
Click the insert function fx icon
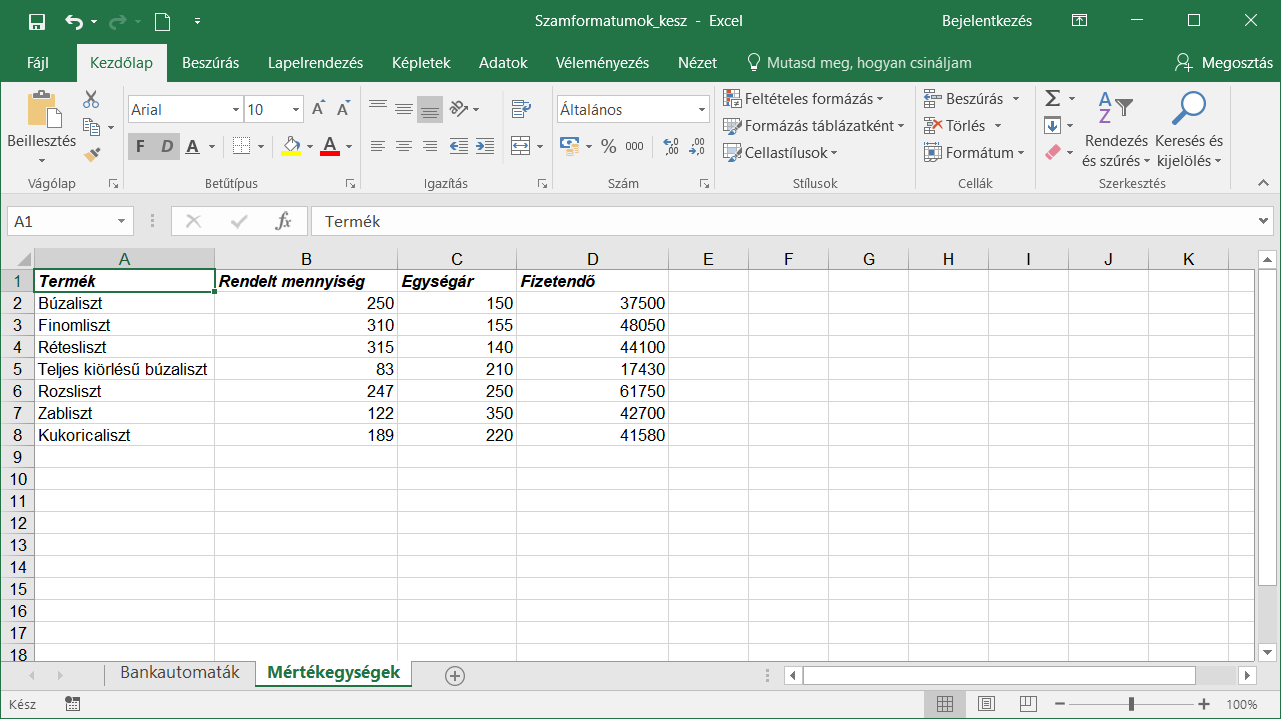point(284,221)
